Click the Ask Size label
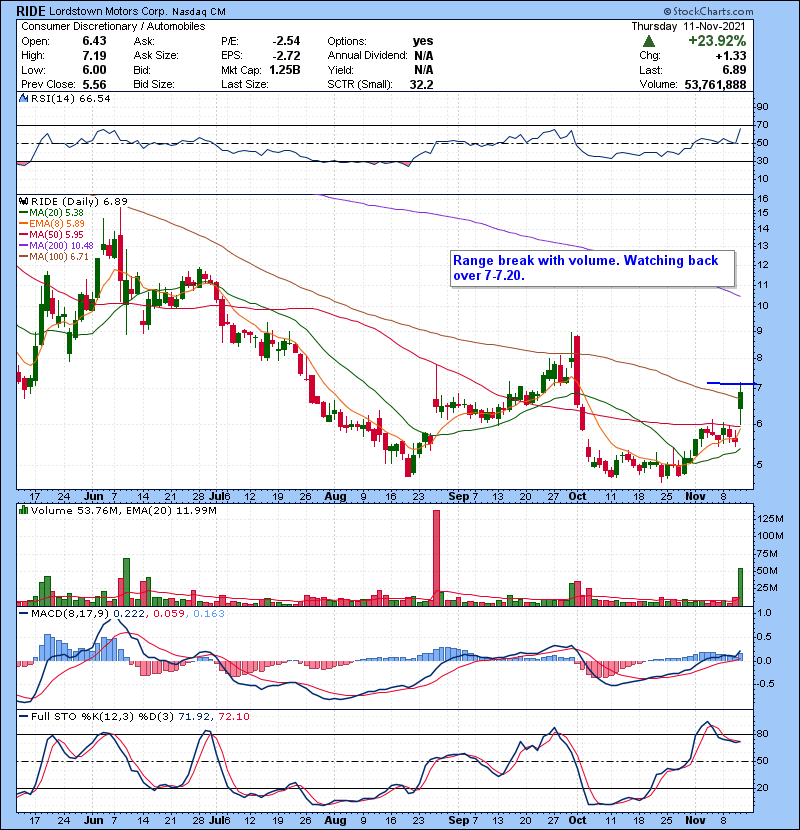Image resolution: width=800 pixels, height=830 pixels. (x=156, y=56)
